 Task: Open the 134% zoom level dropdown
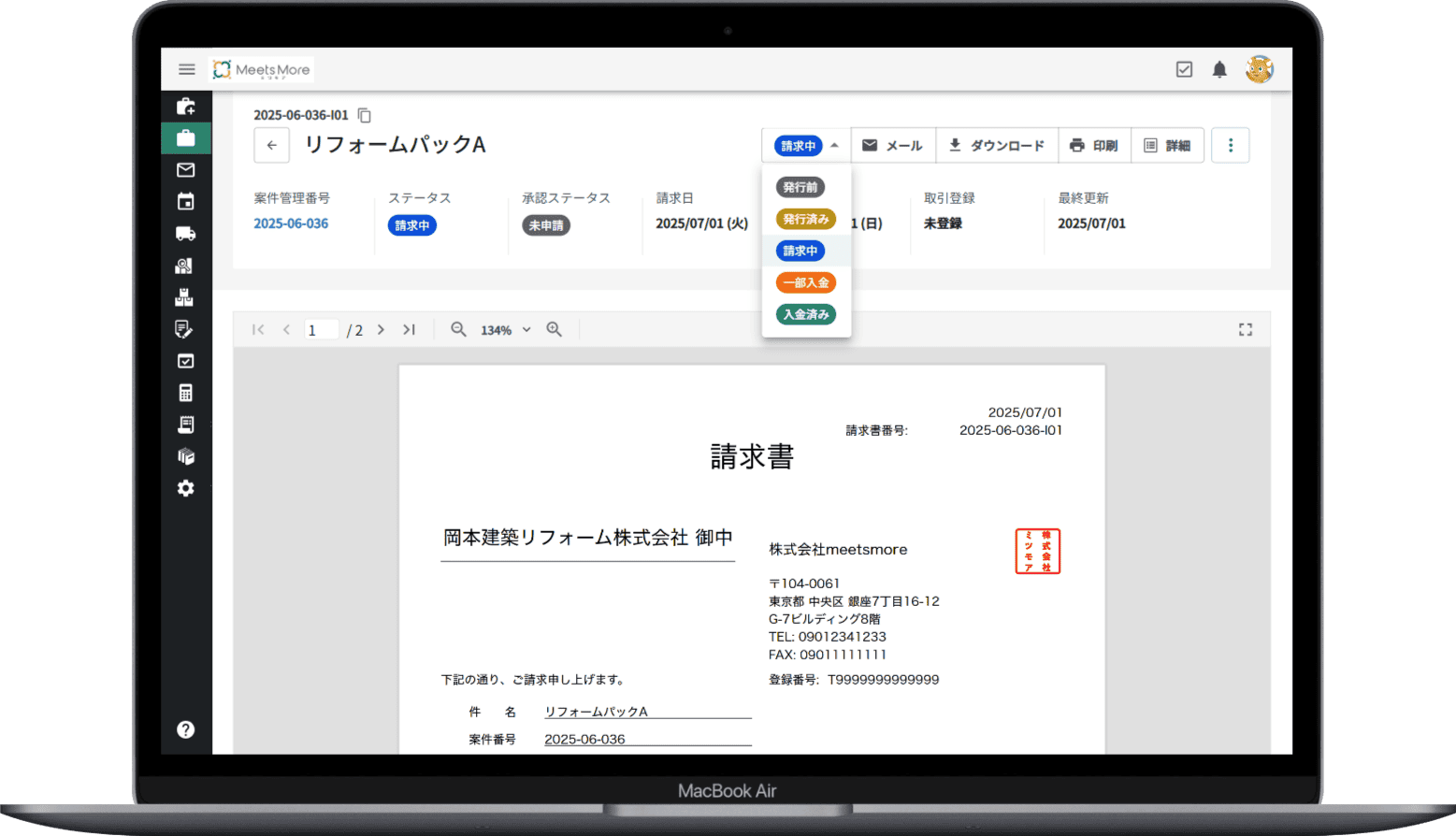(506, 330)
